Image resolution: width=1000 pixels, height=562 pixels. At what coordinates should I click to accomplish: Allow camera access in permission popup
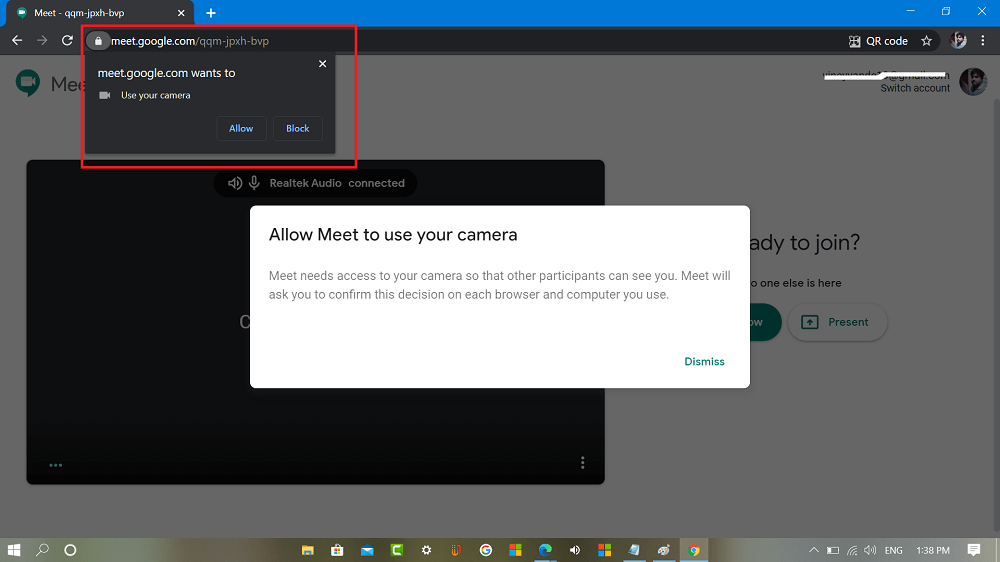click(x=241, y=128)
